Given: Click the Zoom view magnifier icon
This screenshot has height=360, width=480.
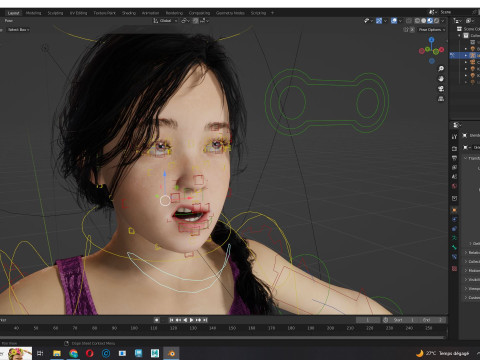Looking at the screenshot, I should [x=441, y=69].
